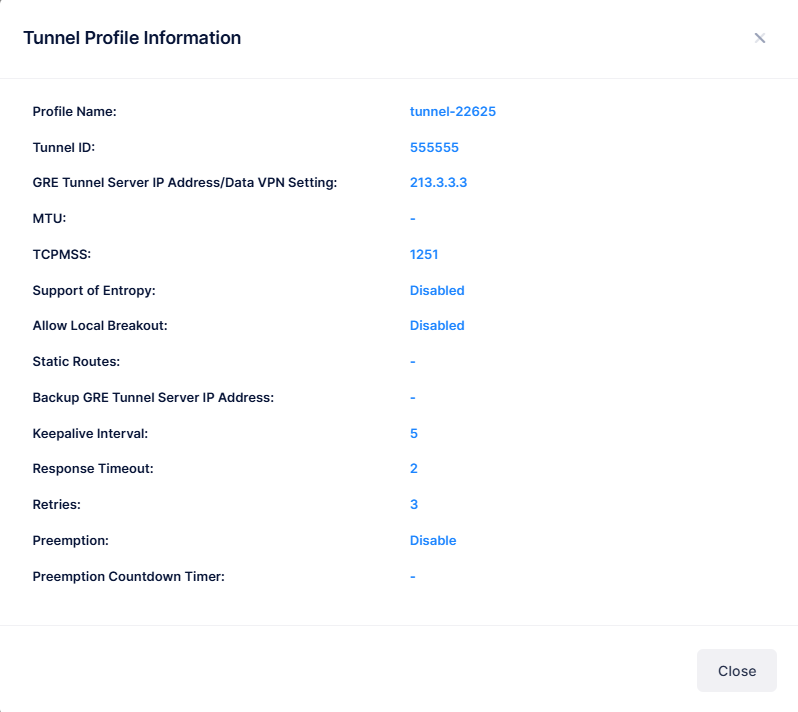Click the tunnel-22625 profile name value
Screen dimensions: 798x712
click(452, 111)
